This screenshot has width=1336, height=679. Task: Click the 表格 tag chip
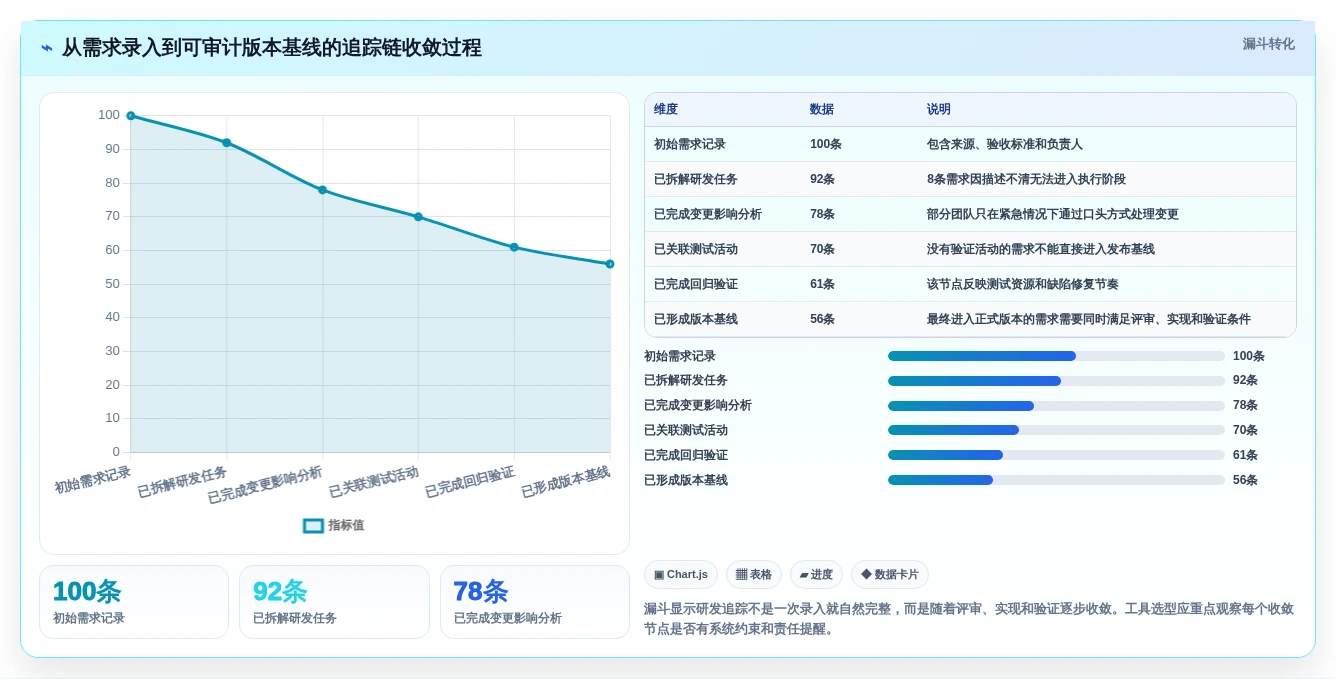pos(754,574)
